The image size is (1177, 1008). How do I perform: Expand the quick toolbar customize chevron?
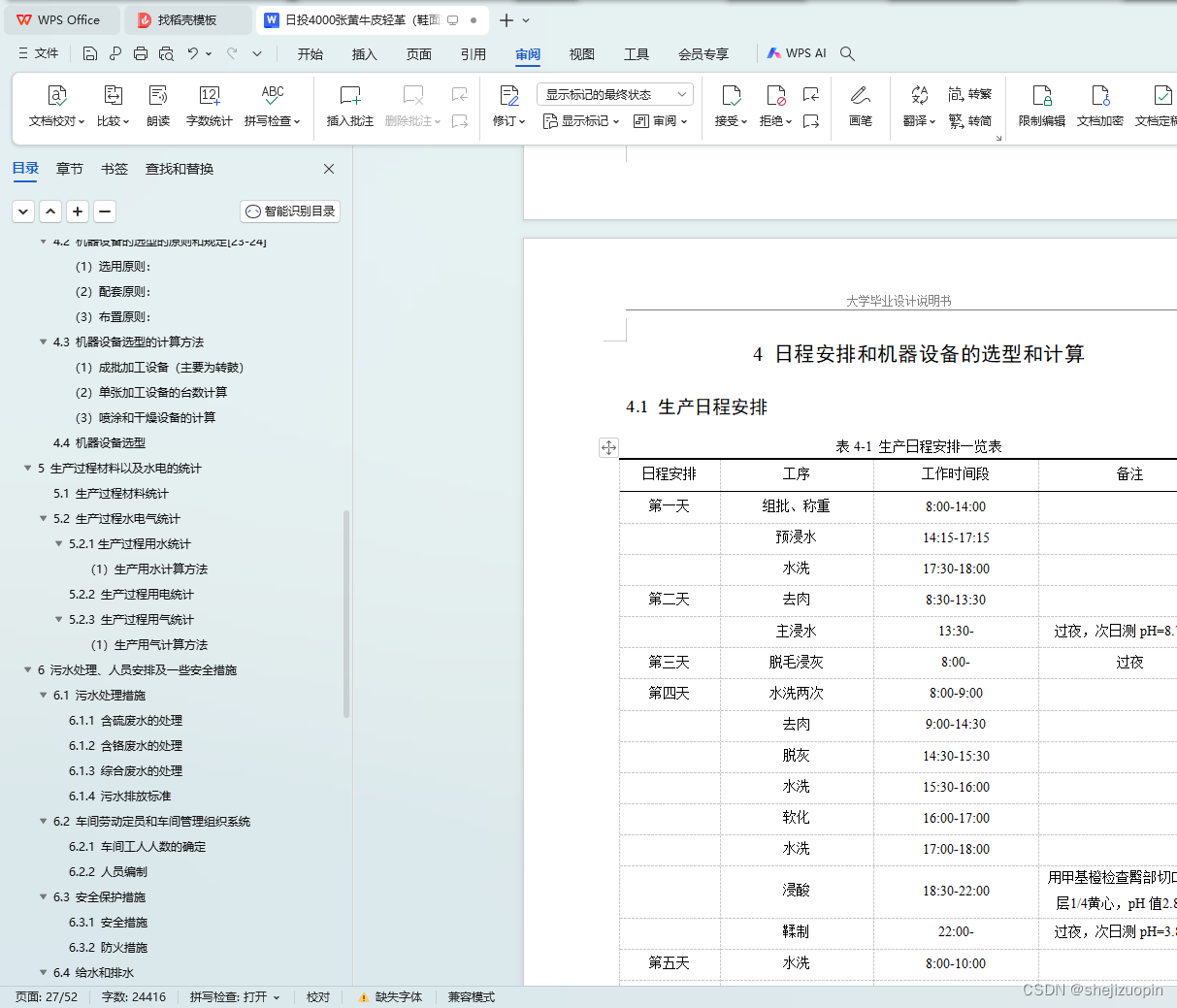tap(257, 53)
